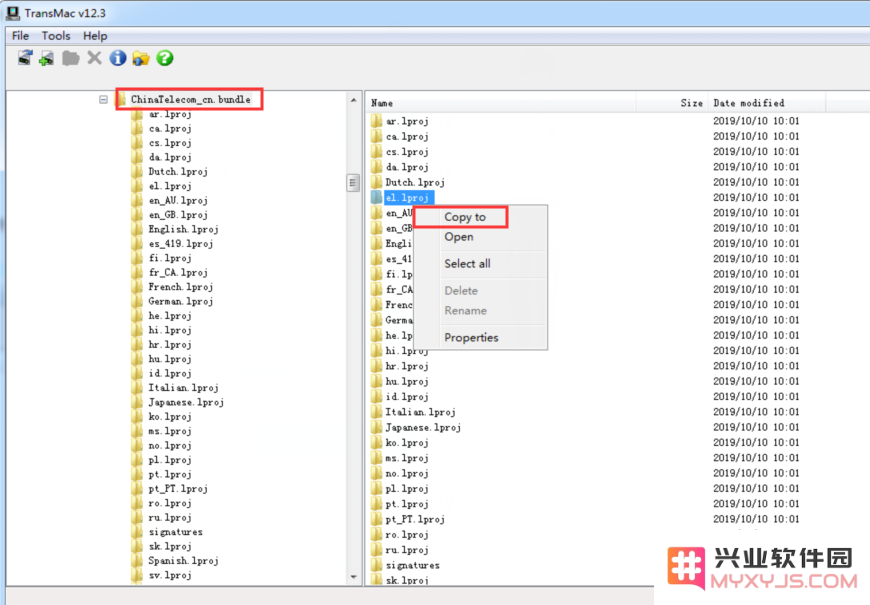The height and width of the screenshot is (605, 870).
Task: Click the left tree scrollbar thumb
Action: 353,183
